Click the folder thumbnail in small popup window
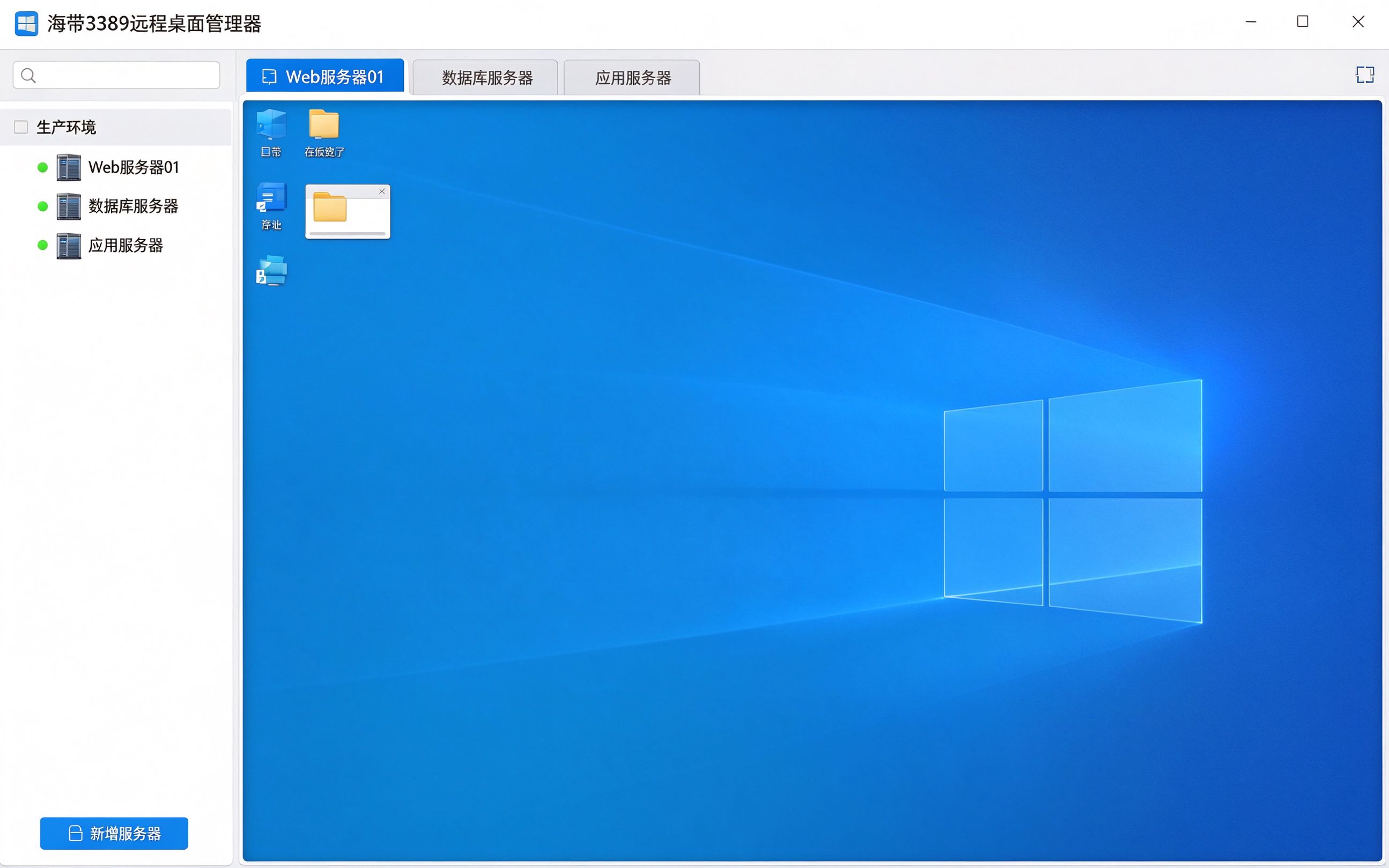The width and height of the screenshot is (1389, 868). click(x=330, y=207)
